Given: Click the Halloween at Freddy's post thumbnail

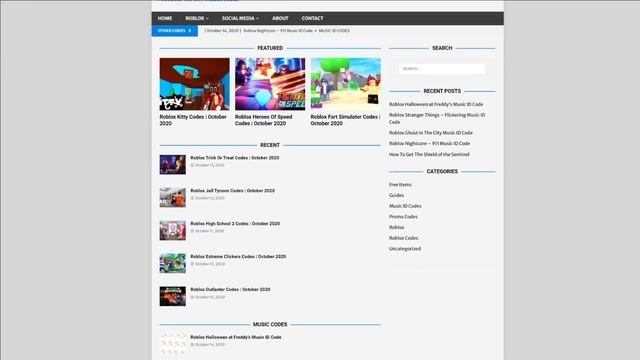Looking at the screenshot, I should [x=173, y=344].
